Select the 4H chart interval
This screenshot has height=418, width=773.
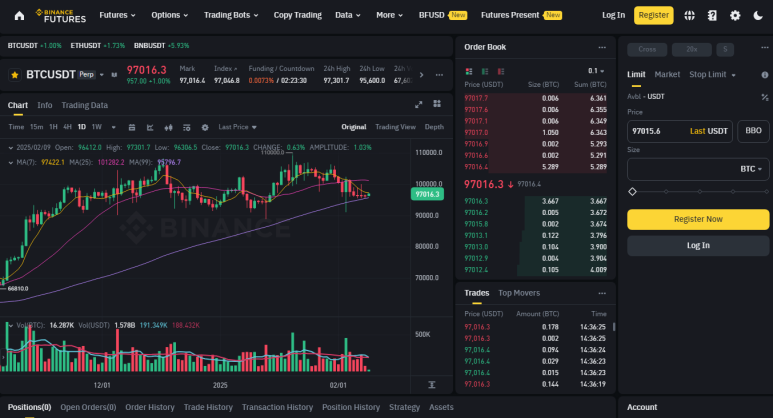(68, 127)
